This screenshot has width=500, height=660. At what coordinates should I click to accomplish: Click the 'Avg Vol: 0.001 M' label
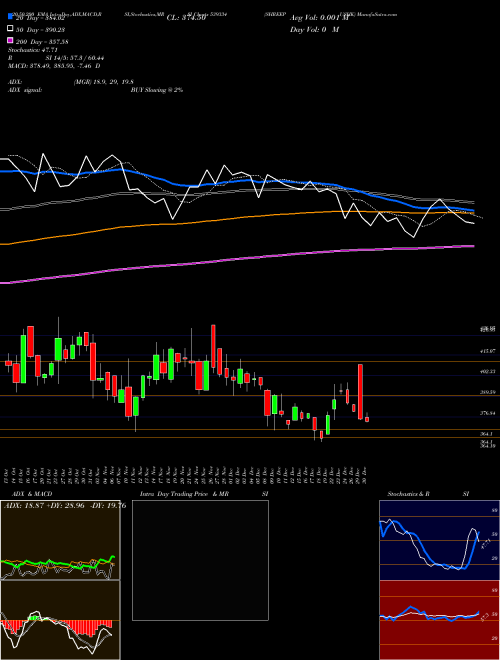pos(319,18)
